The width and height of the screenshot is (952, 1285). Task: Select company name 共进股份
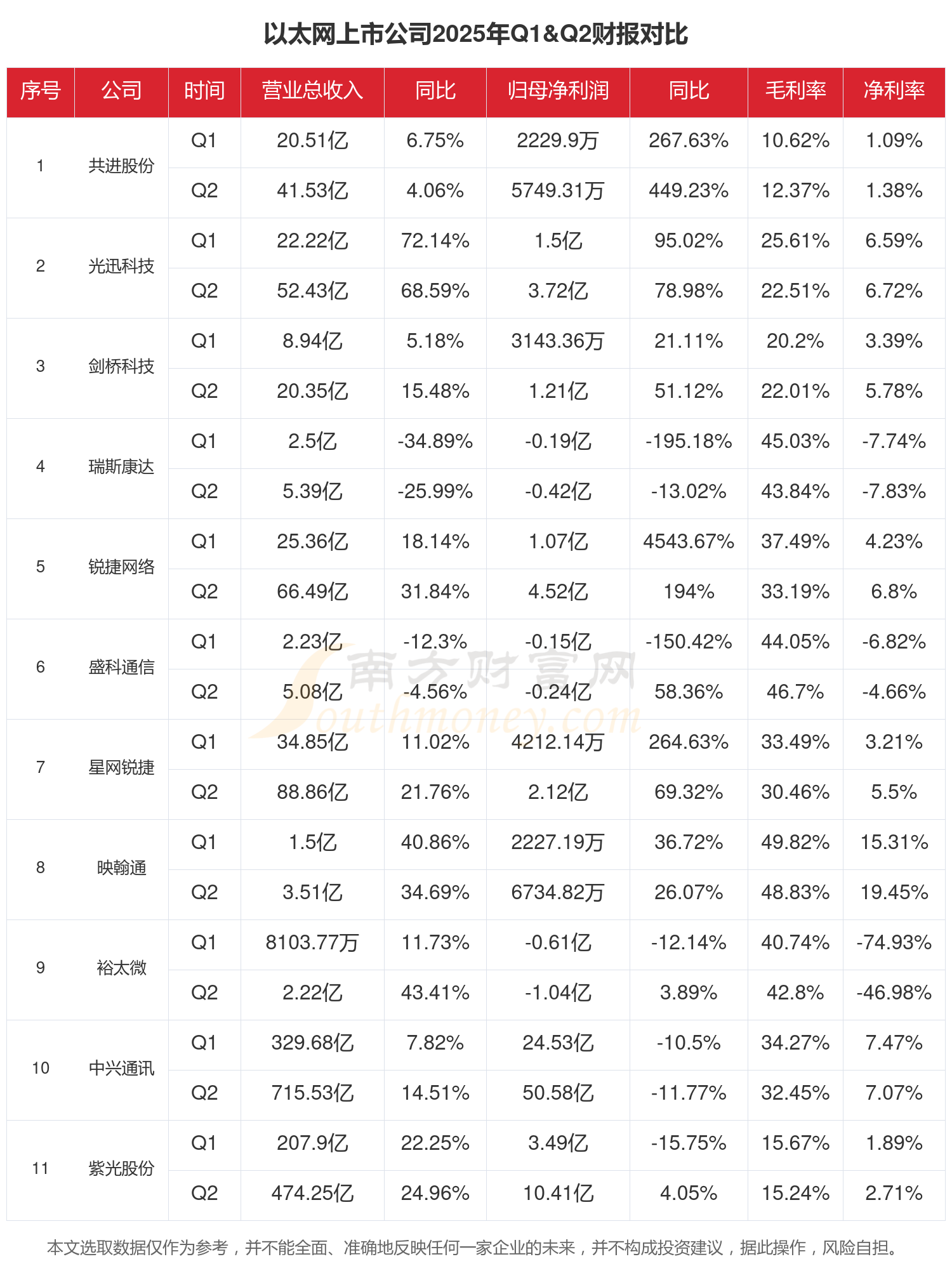point(121,166)
